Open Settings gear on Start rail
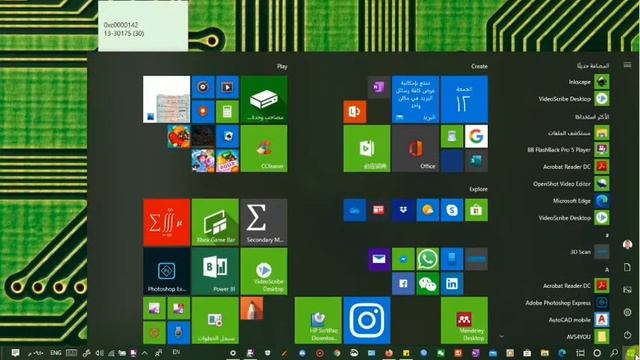 [628, 312]
